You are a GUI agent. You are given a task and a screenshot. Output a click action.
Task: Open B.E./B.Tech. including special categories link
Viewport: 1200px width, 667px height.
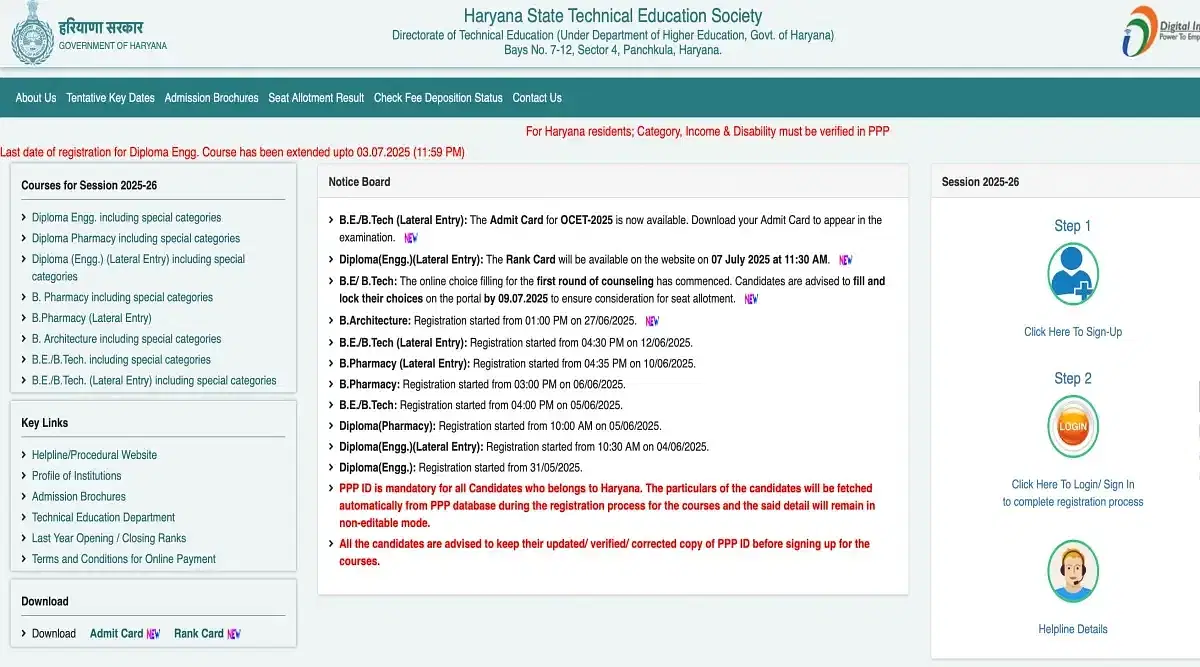(121, 360)
